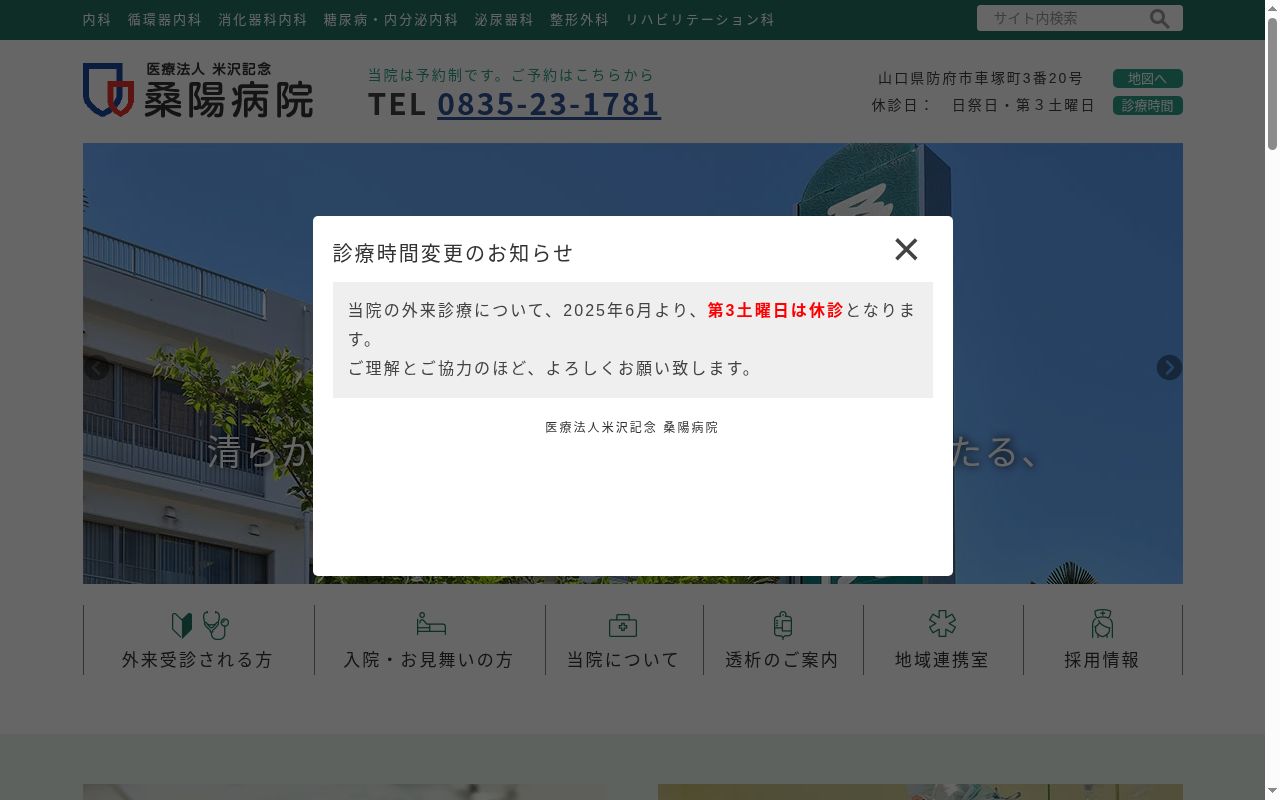
Task: Open 地域連携室 text link
Action: click(x=942, y=660)
